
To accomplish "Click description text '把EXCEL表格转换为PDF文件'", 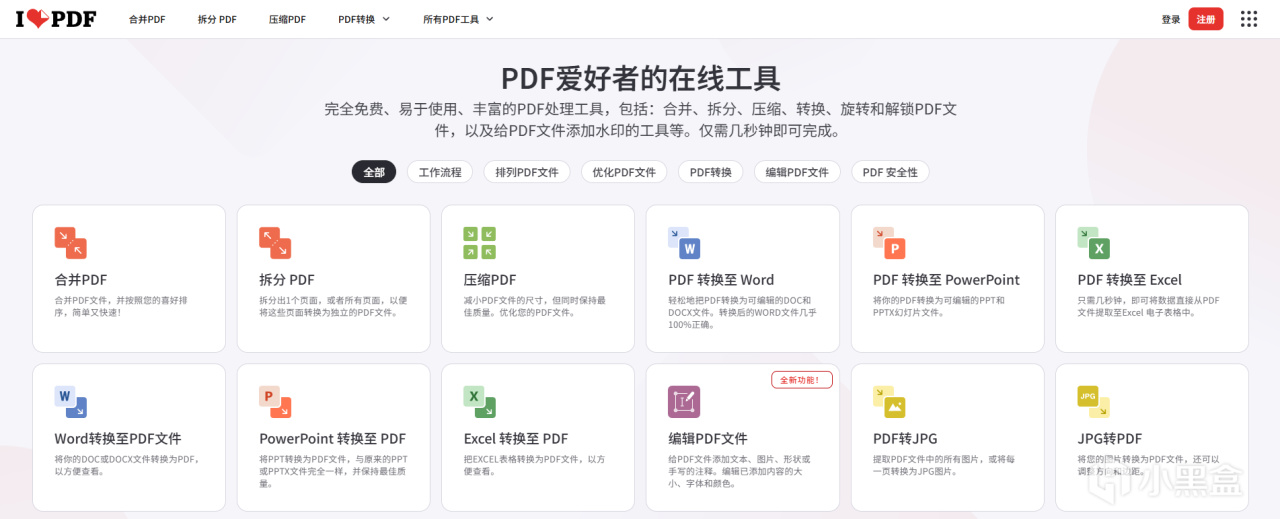I will click(x=523, y=459).
